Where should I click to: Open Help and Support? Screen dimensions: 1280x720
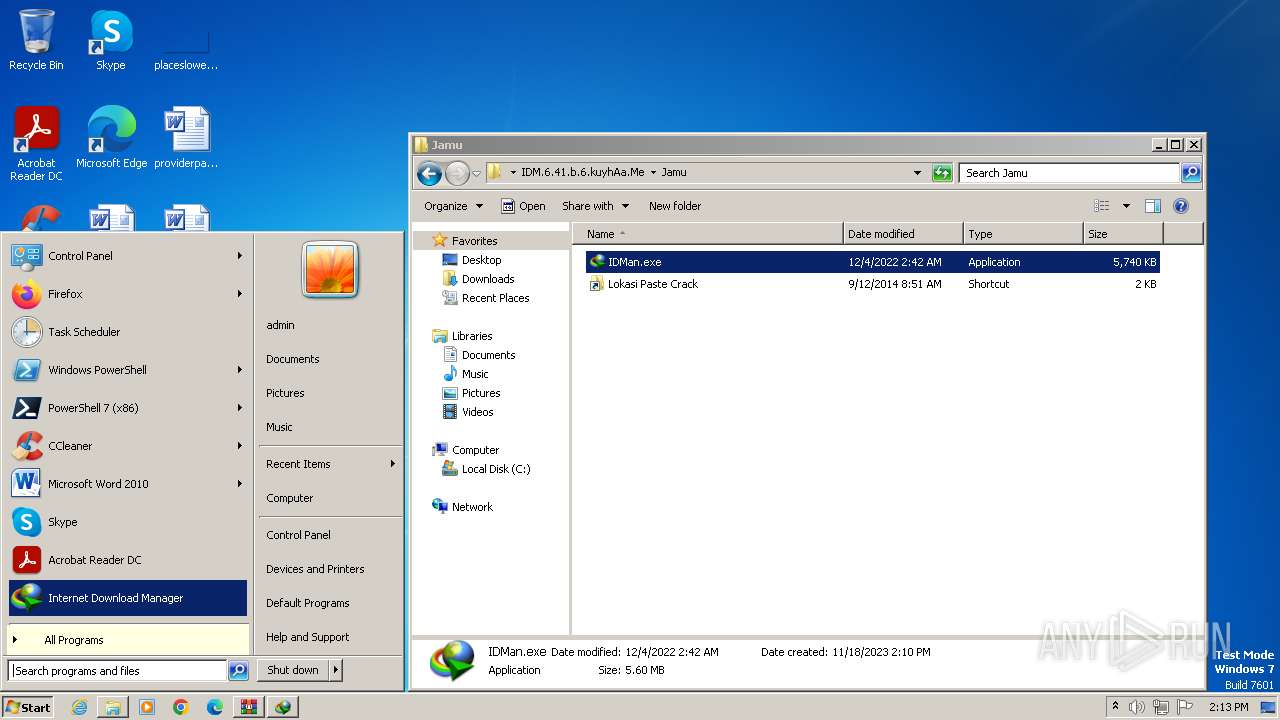click(x=308, y=637)
